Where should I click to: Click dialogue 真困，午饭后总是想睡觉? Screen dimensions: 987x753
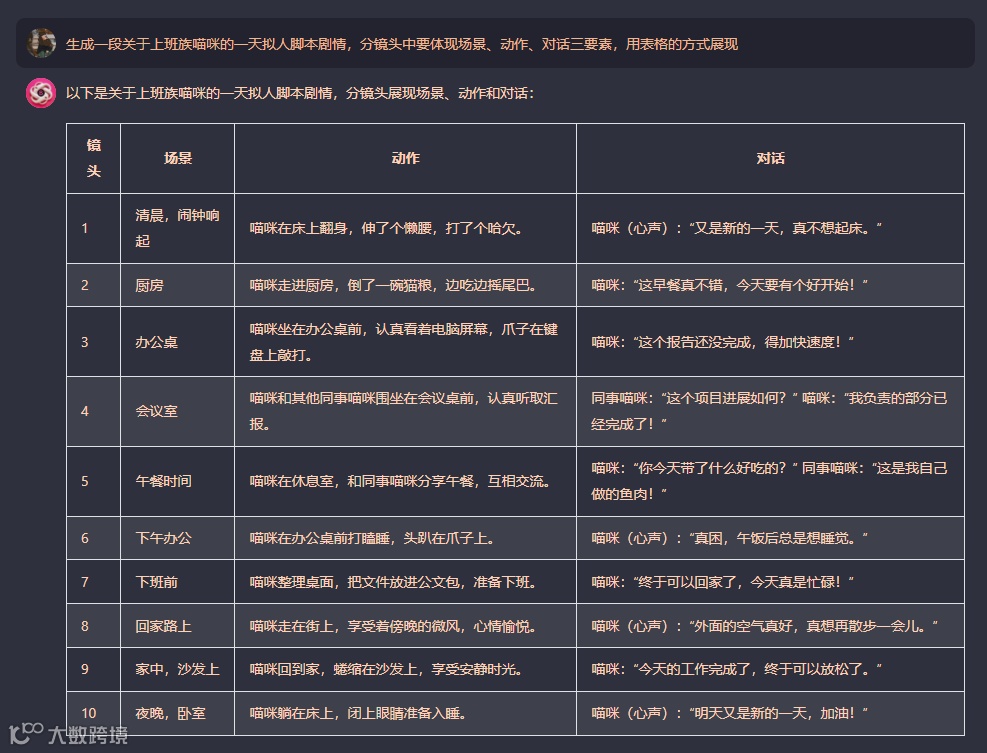tap(770, 538)
